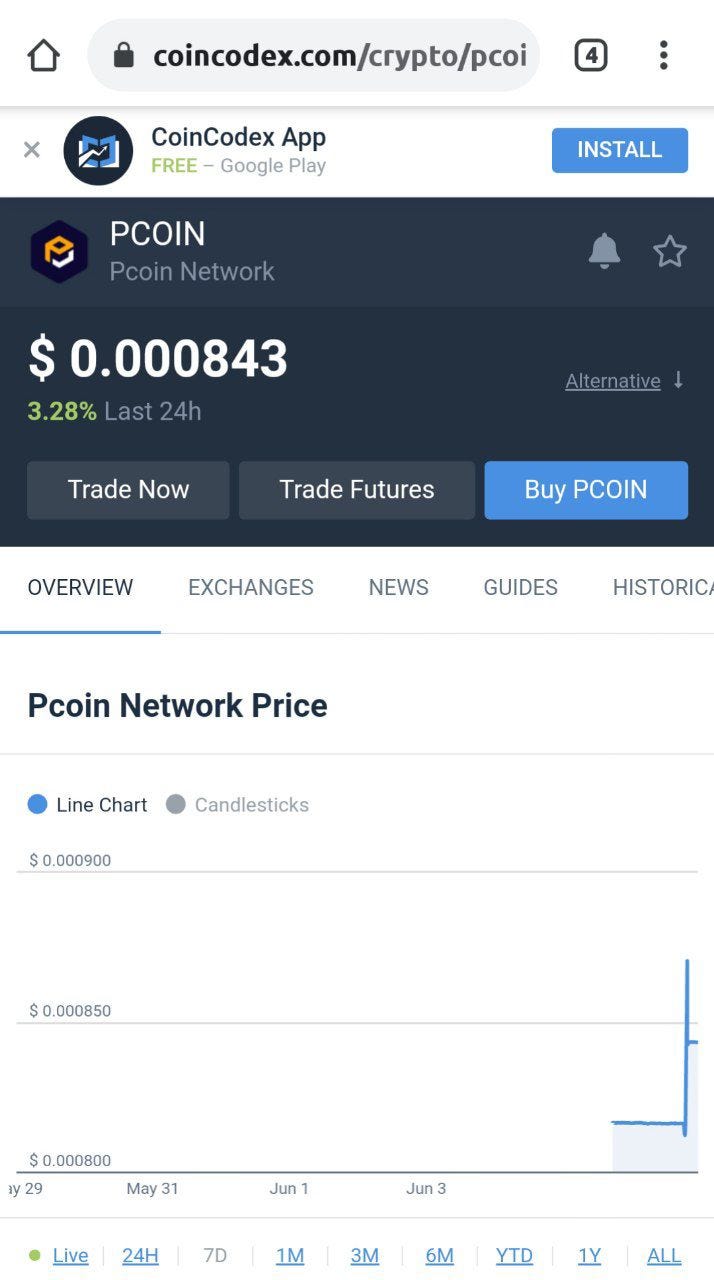This screenshot has width=714, height=1280.
Task: Open the Alternative currency dropdown
Action: pyautogui.click(x=612, y=381)
